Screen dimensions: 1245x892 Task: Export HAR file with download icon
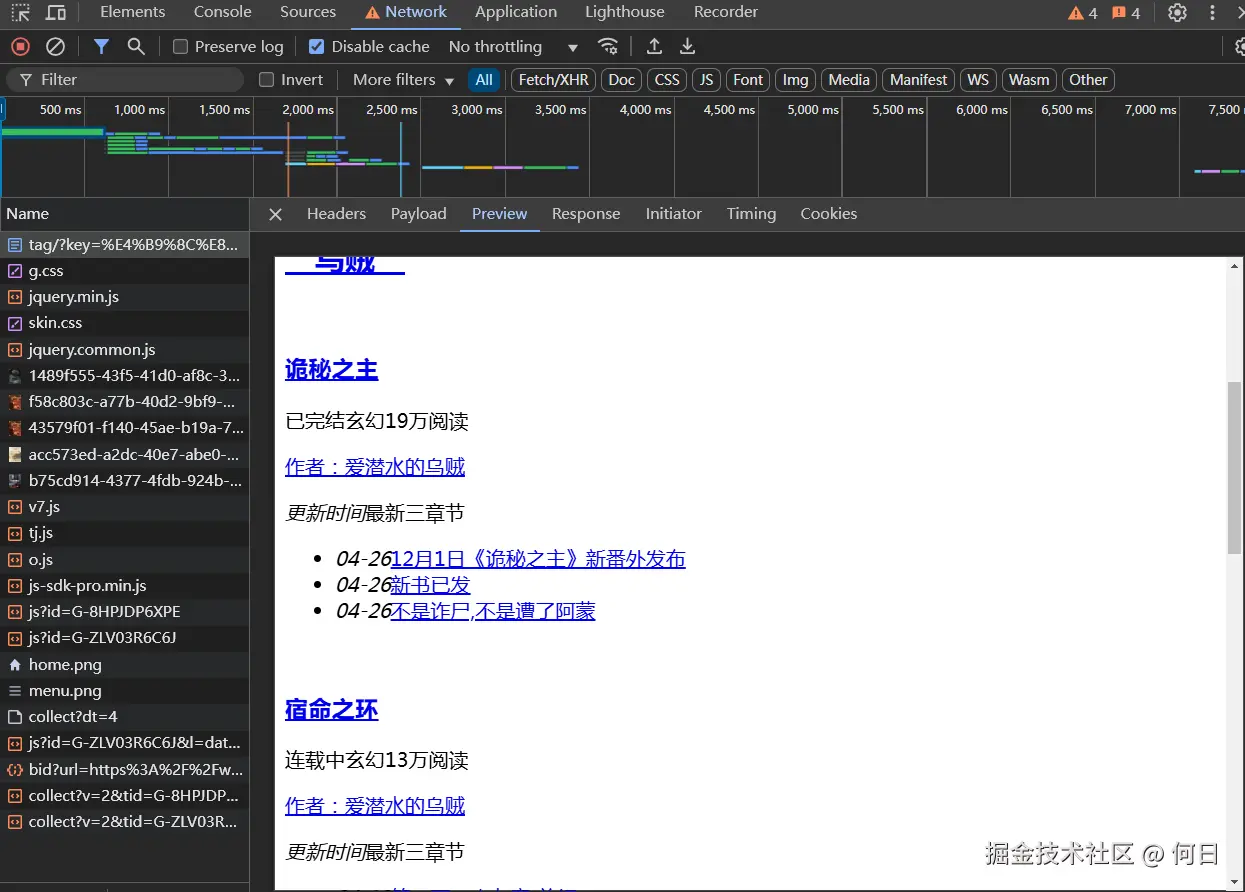(688, 47)
